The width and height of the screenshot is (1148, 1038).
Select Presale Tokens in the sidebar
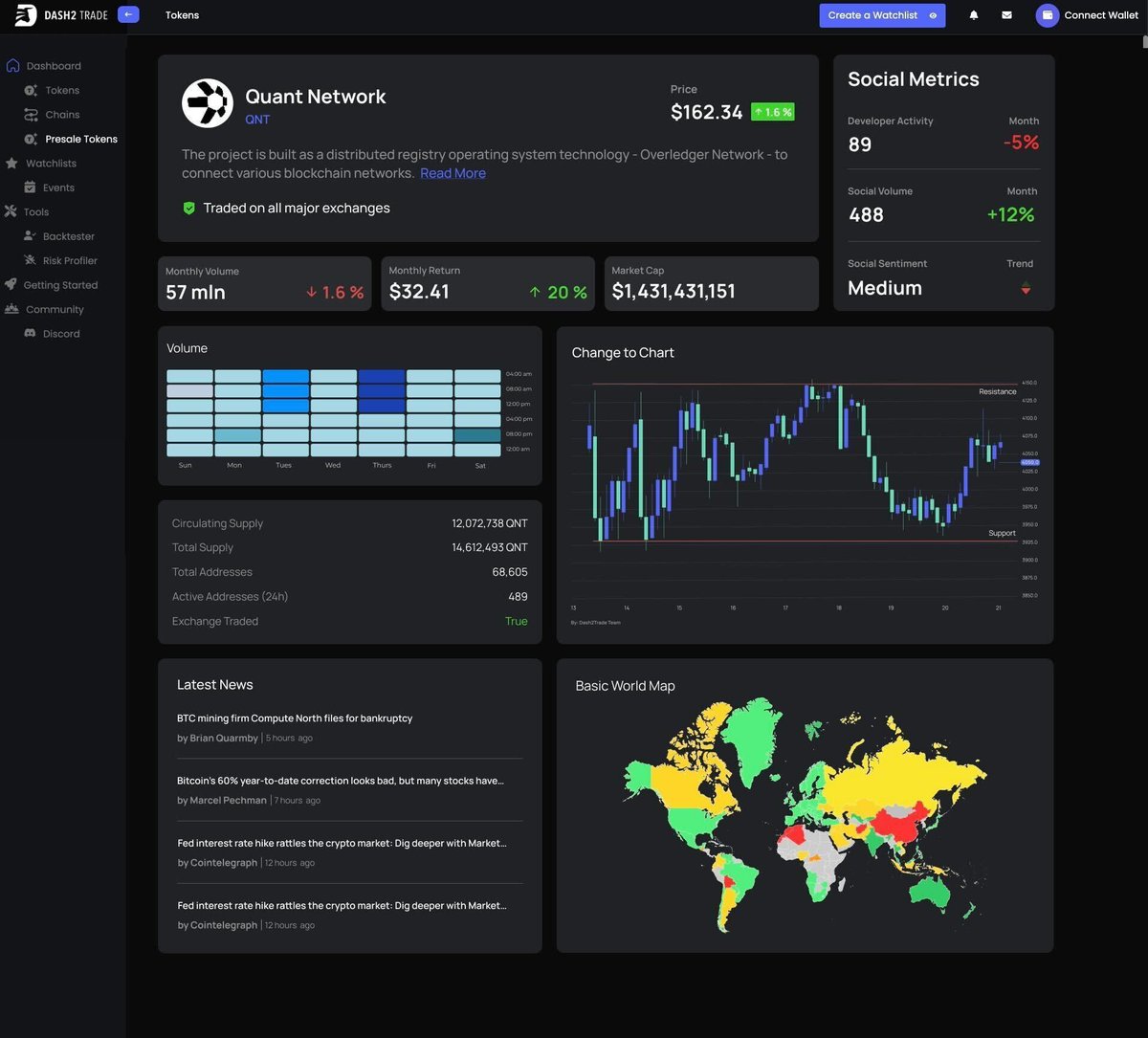[81, 139]
